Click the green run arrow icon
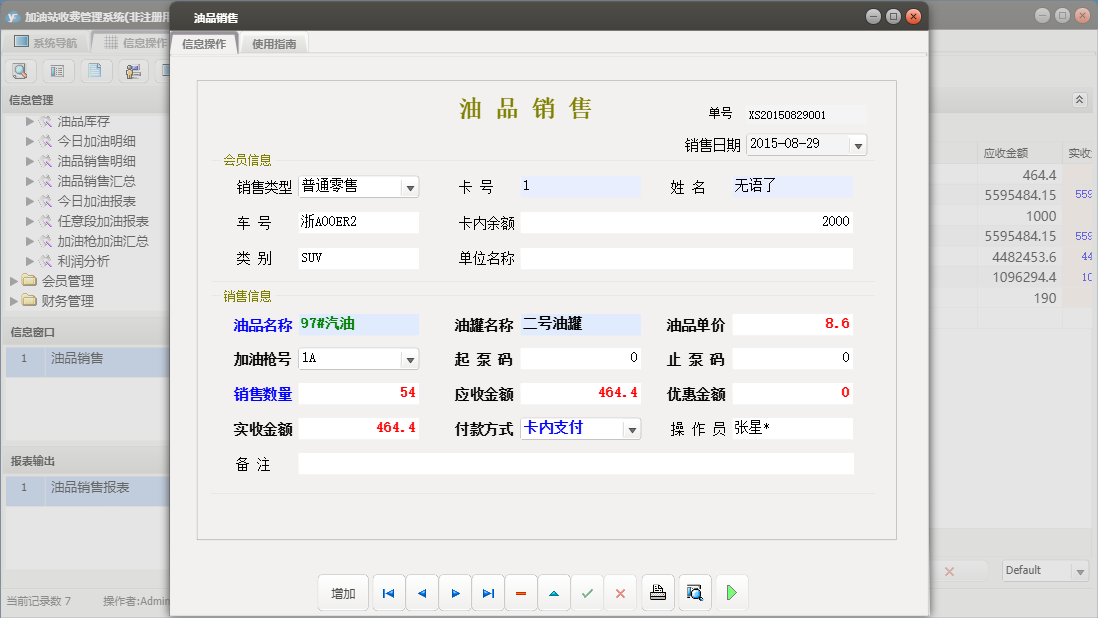Screen dimensions: 1098x618 (x=731, y=592)
